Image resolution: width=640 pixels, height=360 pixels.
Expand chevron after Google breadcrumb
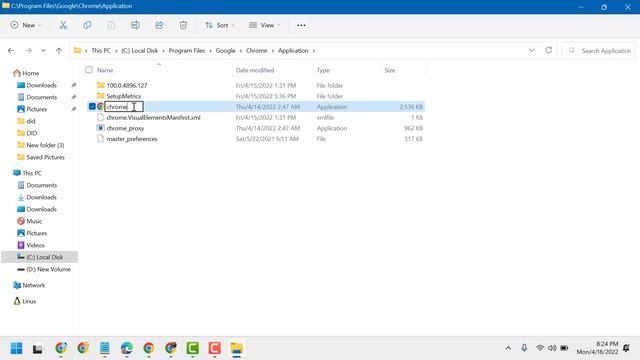pyautogui.click(x=241, y=51)
